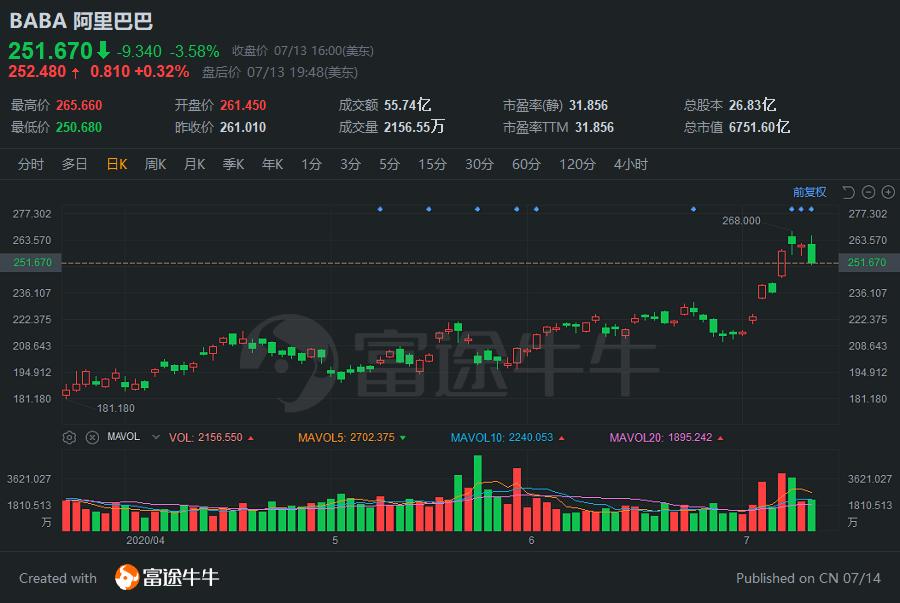900x603 pixels.
Task: Click the Published on CN 07/14 text
Action: click(x=808, y=578)
